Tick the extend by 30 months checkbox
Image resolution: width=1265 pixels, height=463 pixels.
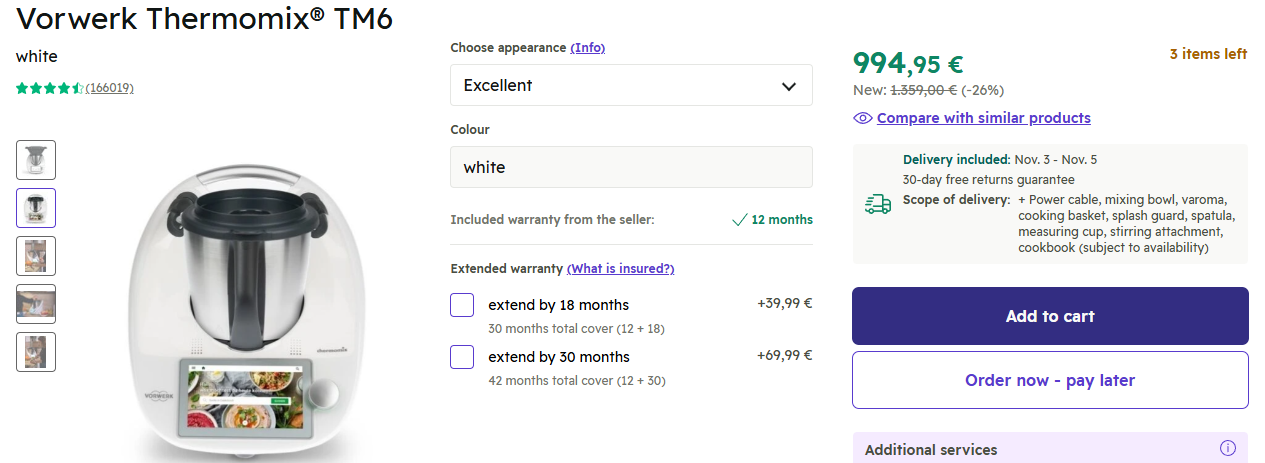click(462, 357)
